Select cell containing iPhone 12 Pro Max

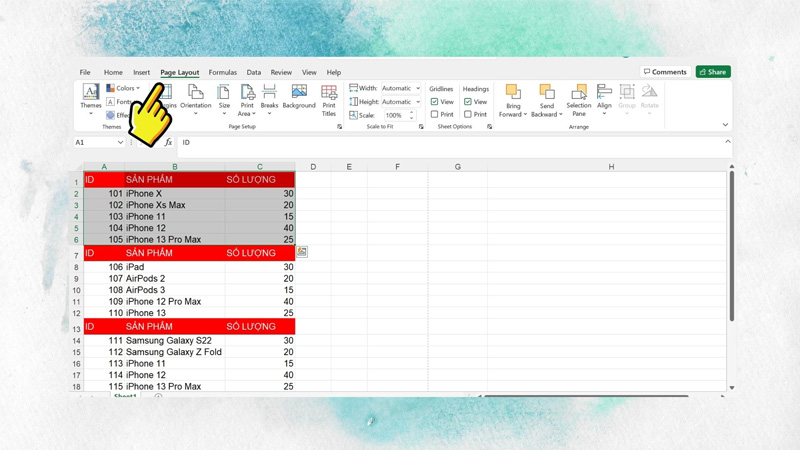[174, 302]
